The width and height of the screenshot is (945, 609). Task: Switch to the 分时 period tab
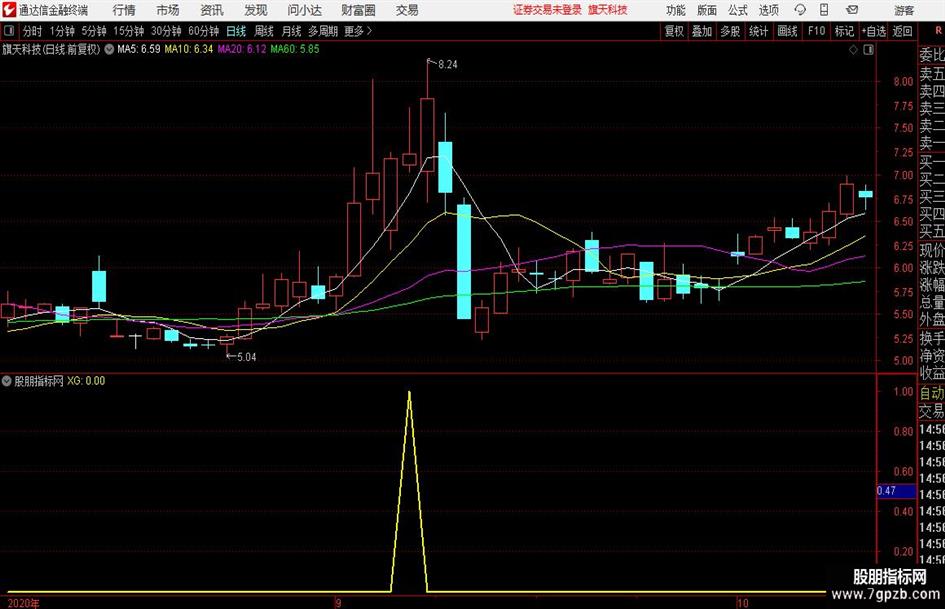pyautogui.click(x=33, y=31)
